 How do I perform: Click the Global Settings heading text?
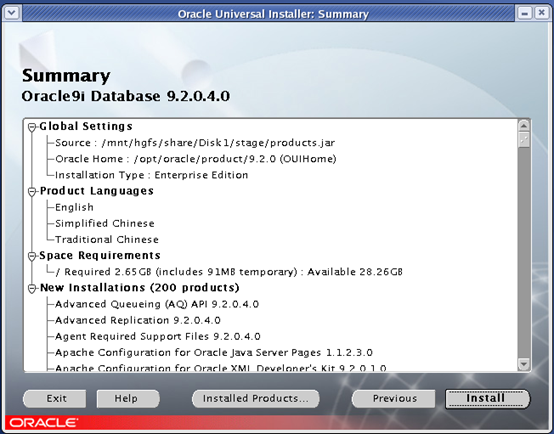pos(86,127)
